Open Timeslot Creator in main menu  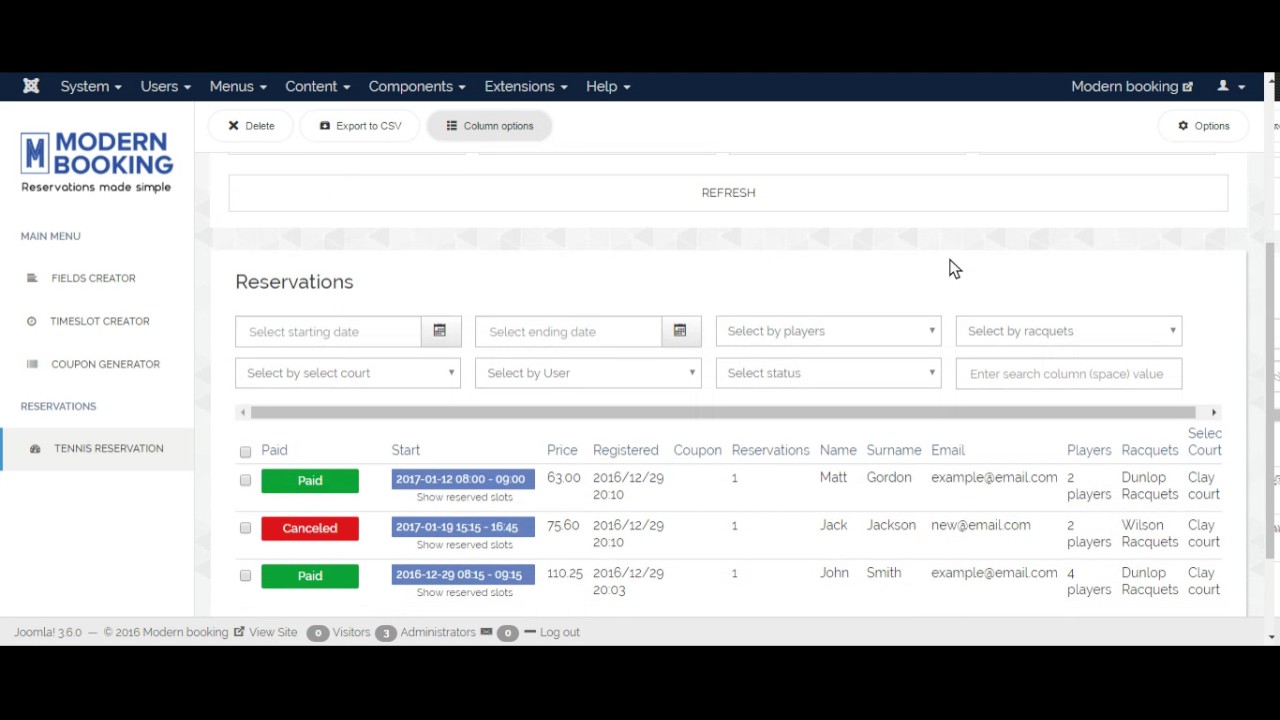[x=100, y=321]
